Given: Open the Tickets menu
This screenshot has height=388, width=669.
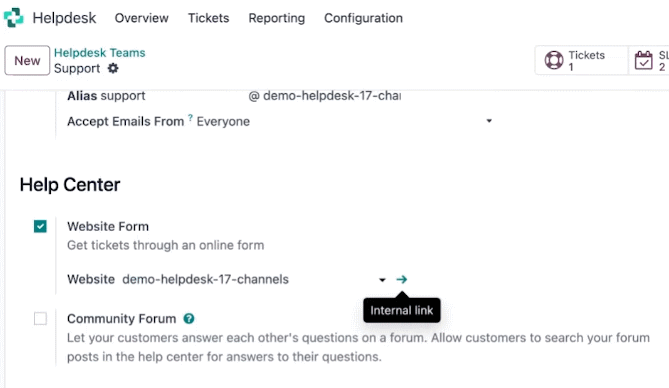Looking at the screenshot, I should point(209,18).
